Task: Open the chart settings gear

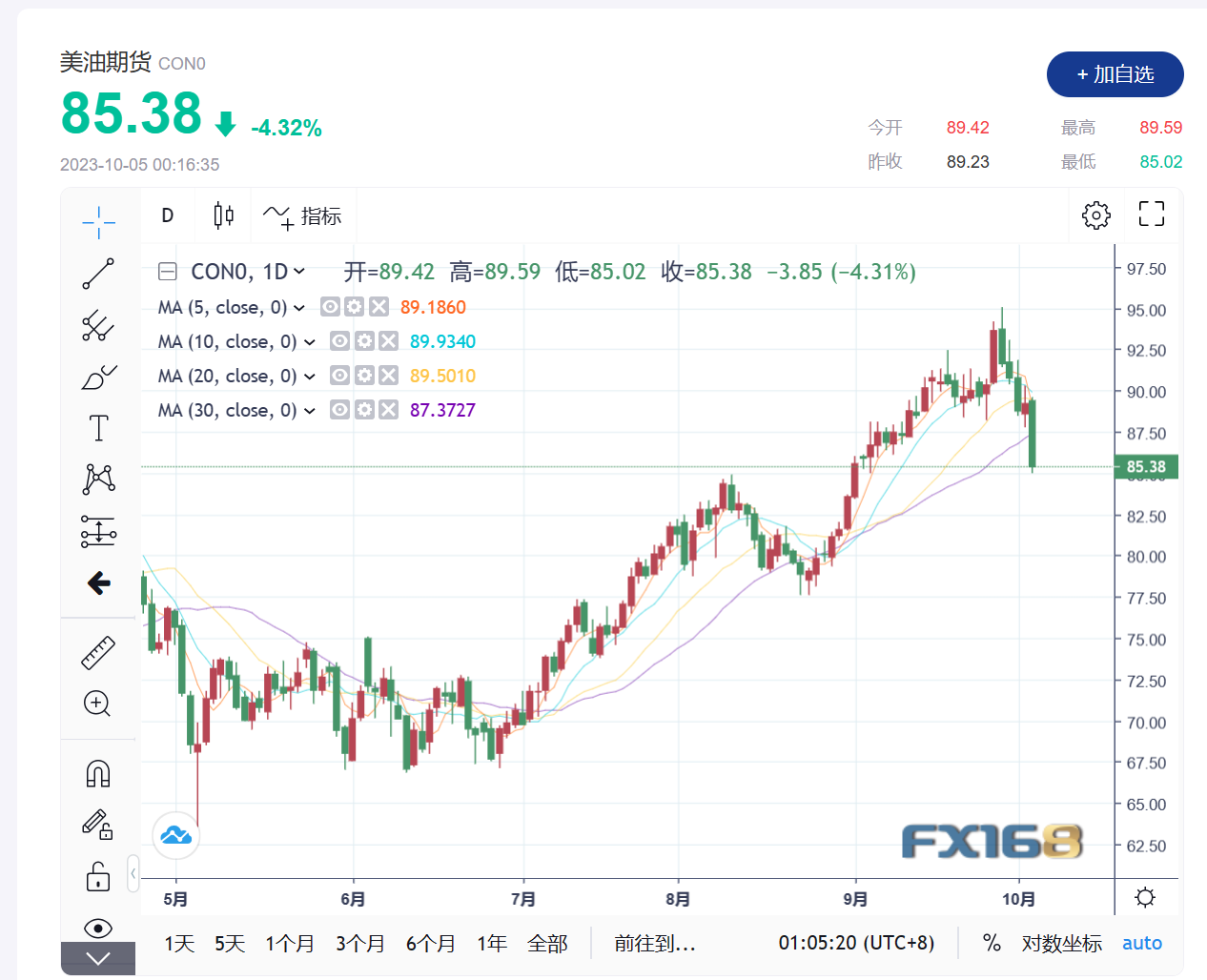Action: tap(1096, 214)
